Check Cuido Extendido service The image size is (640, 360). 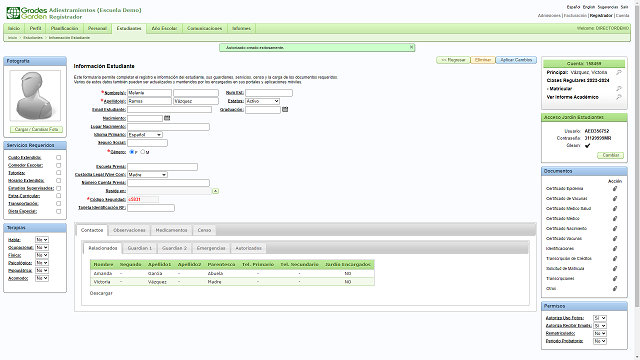58,158
